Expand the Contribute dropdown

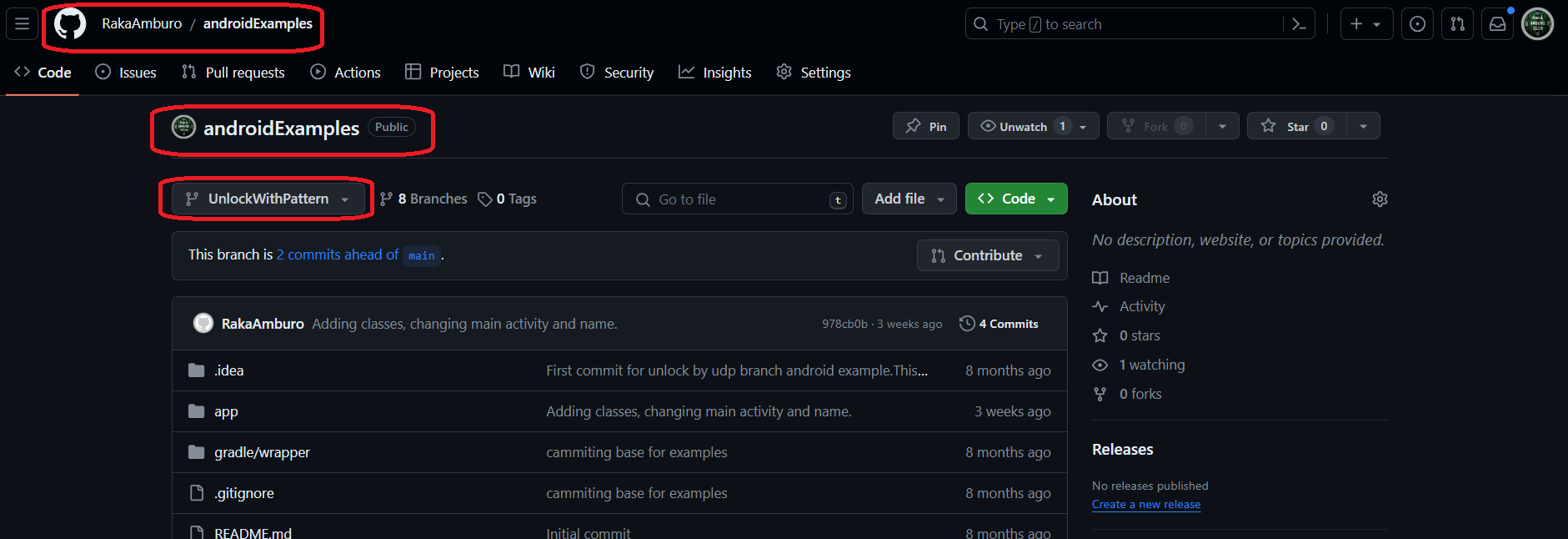988,255
